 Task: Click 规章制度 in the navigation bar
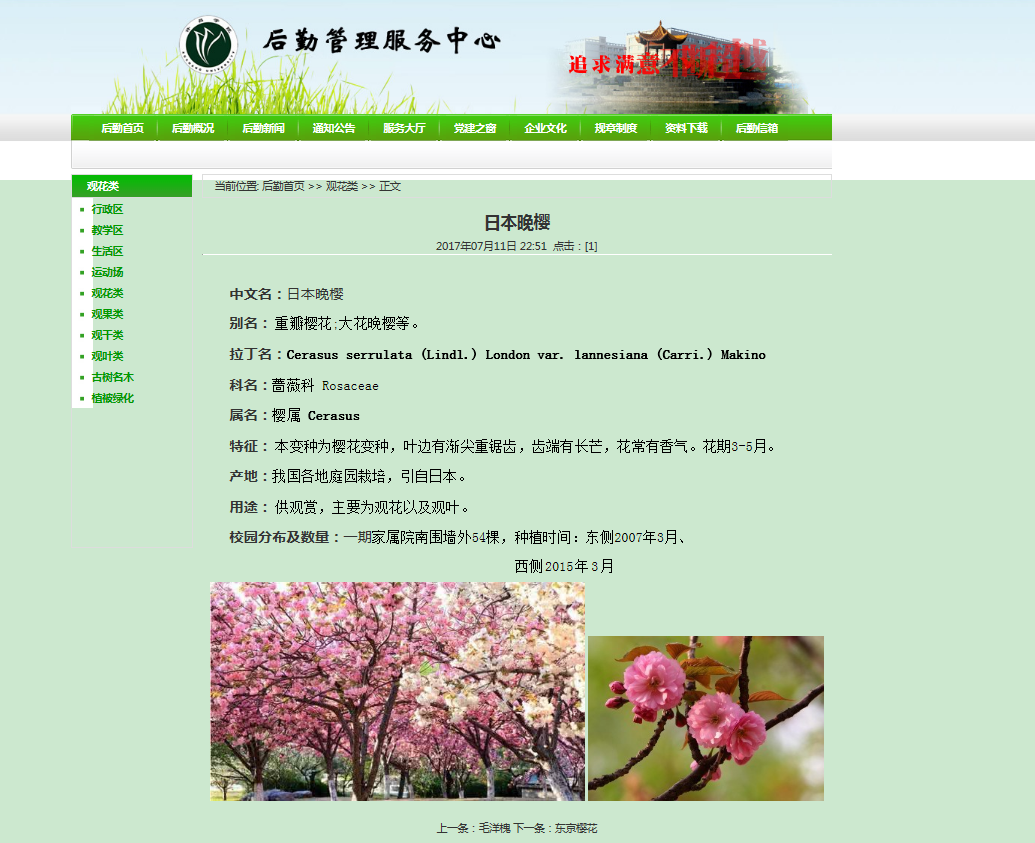click(615, 128)
